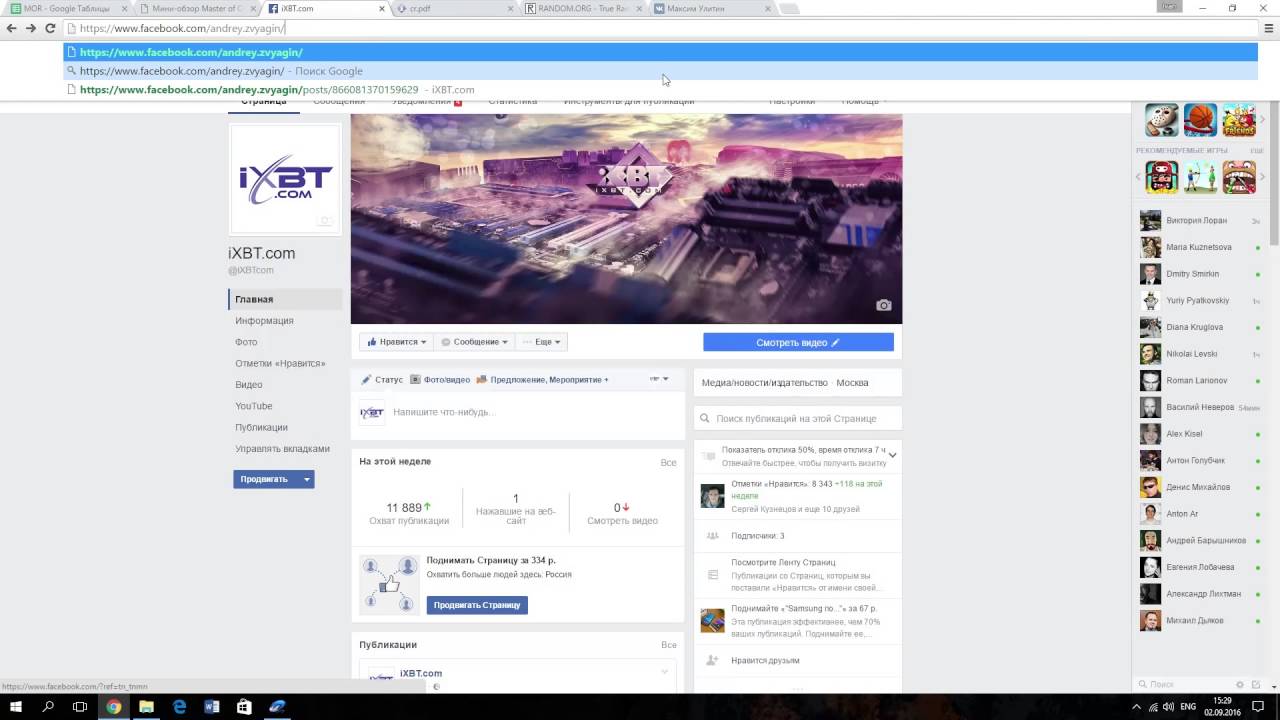Image resolution: width=1280 pixels, height=720 pixels.
Task: Open the iXBT.com post options chevron
Action: coord(665,672)
